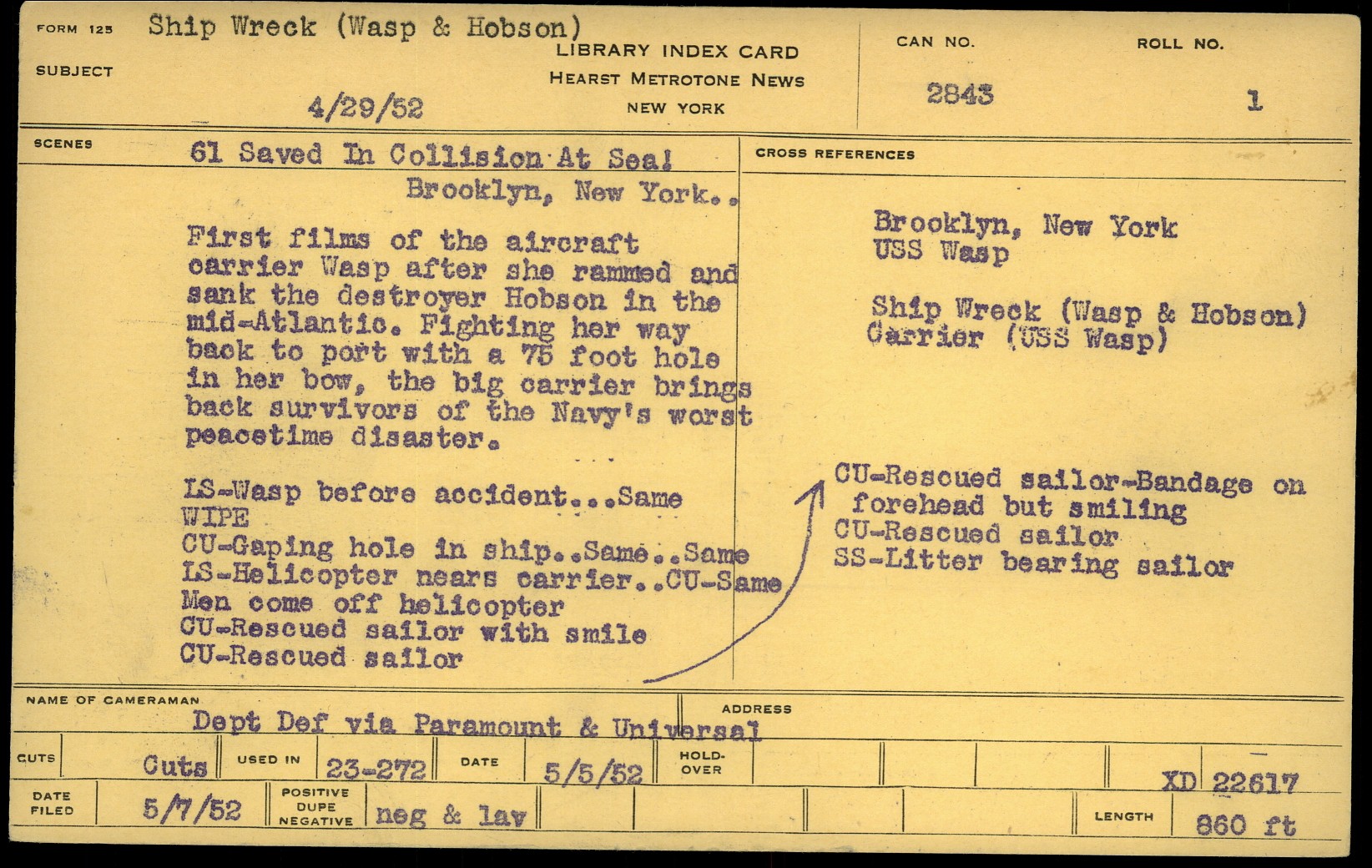The image size is (1372, 868).
Task: Click "Dept Def via Paramount & Universal" entry
Action: click(476, 725)
